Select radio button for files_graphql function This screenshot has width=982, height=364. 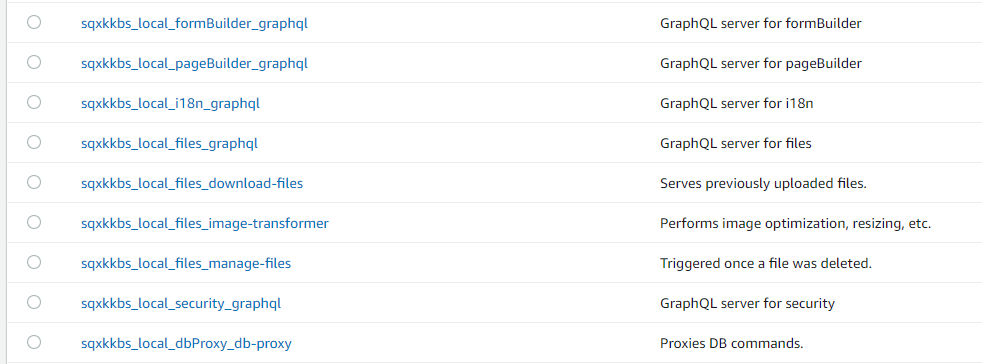pyautogui.click(x=34, y=142)
